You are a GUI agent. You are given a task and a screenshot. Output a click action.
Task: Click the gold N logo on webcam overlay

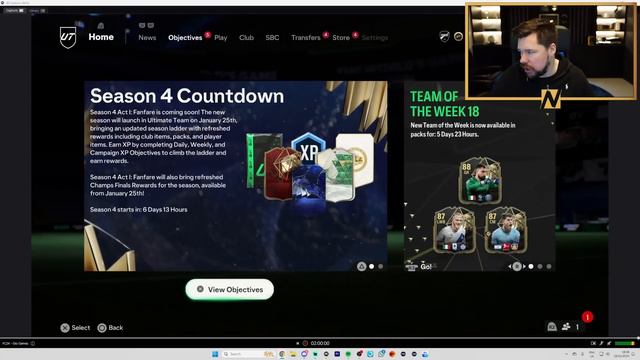[x=551, y=98]
